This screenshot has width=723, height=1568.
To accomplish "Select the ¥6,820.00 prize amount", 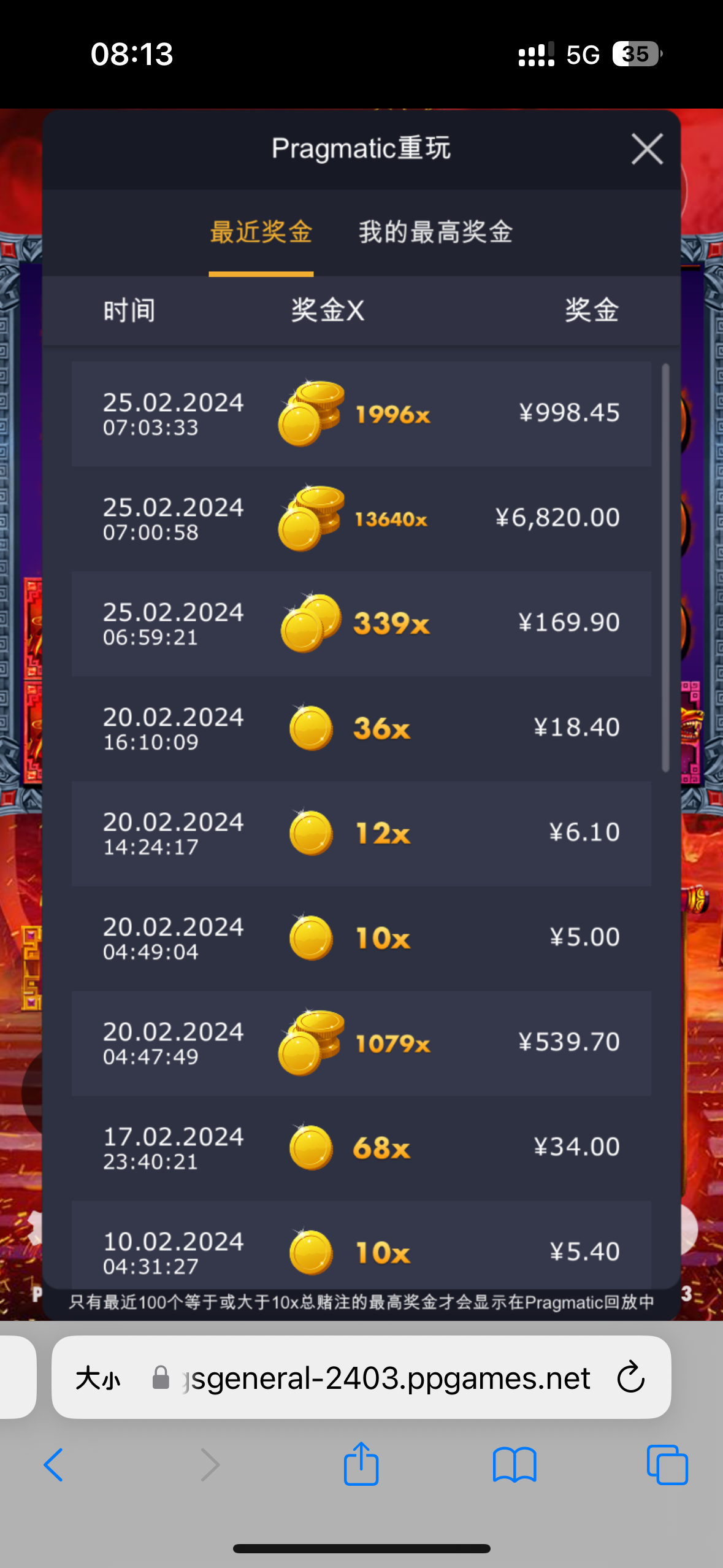I will click(x=557, y=518).
